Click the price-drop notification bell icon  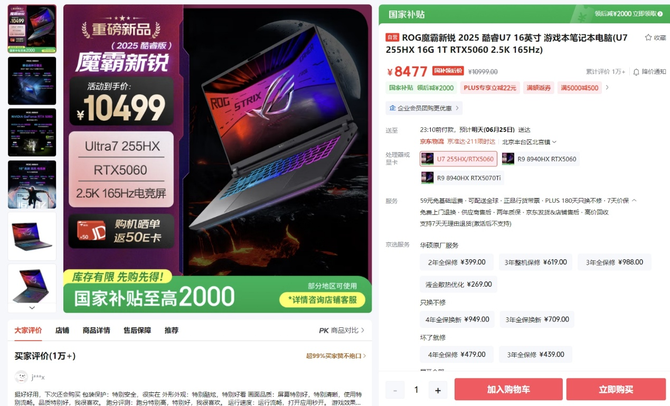[x=636, y=72]
